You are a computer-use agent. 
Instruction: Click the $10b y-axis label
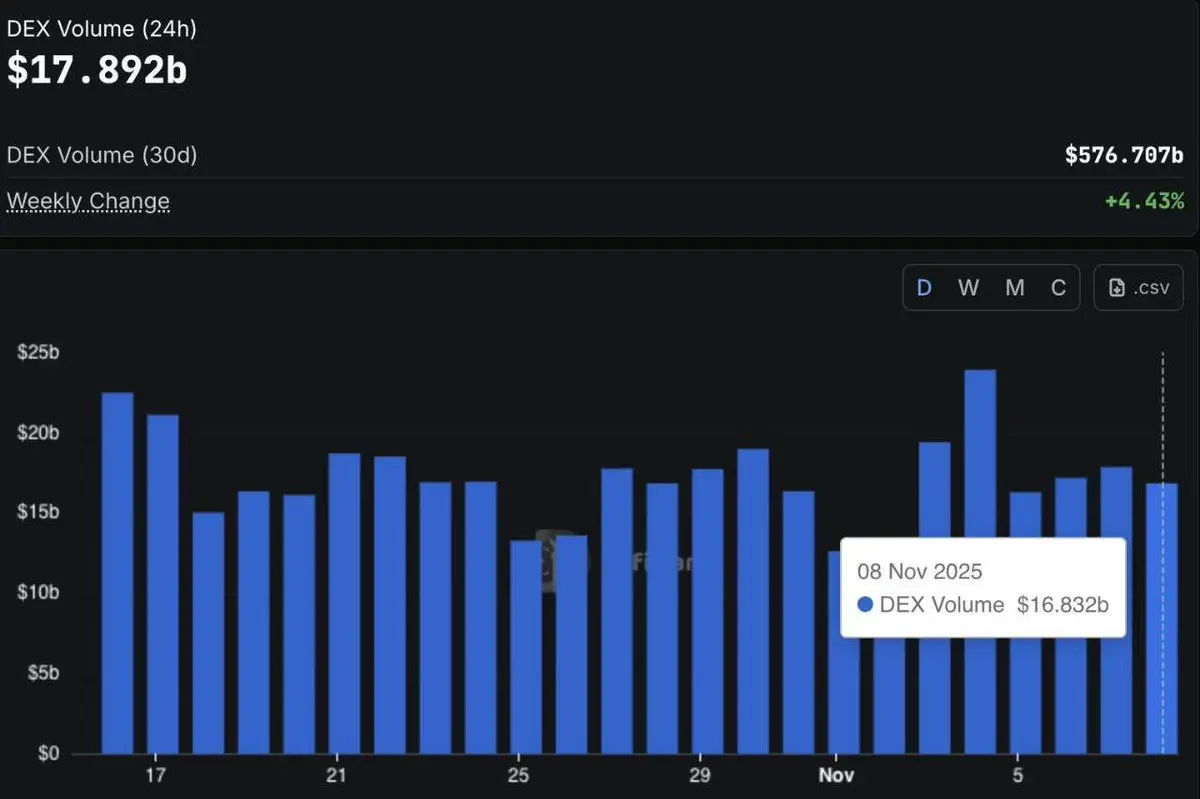click(x=38, y=592)
